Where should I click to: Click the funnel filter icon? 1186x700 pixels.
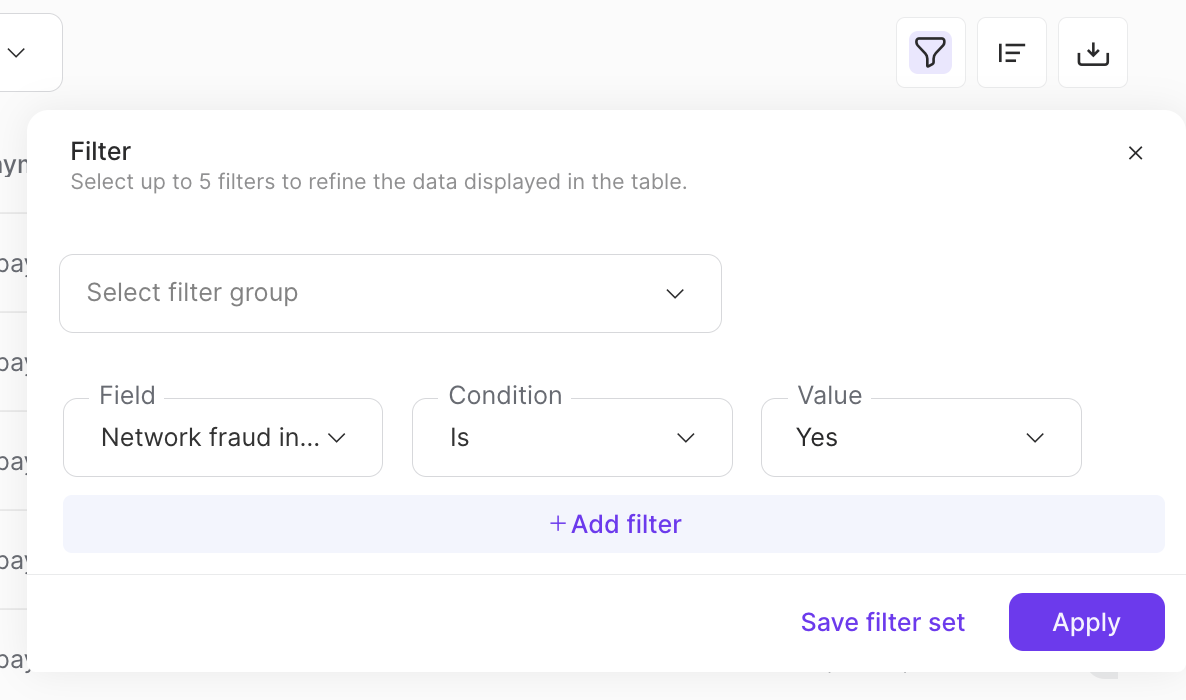coord(930,52)
